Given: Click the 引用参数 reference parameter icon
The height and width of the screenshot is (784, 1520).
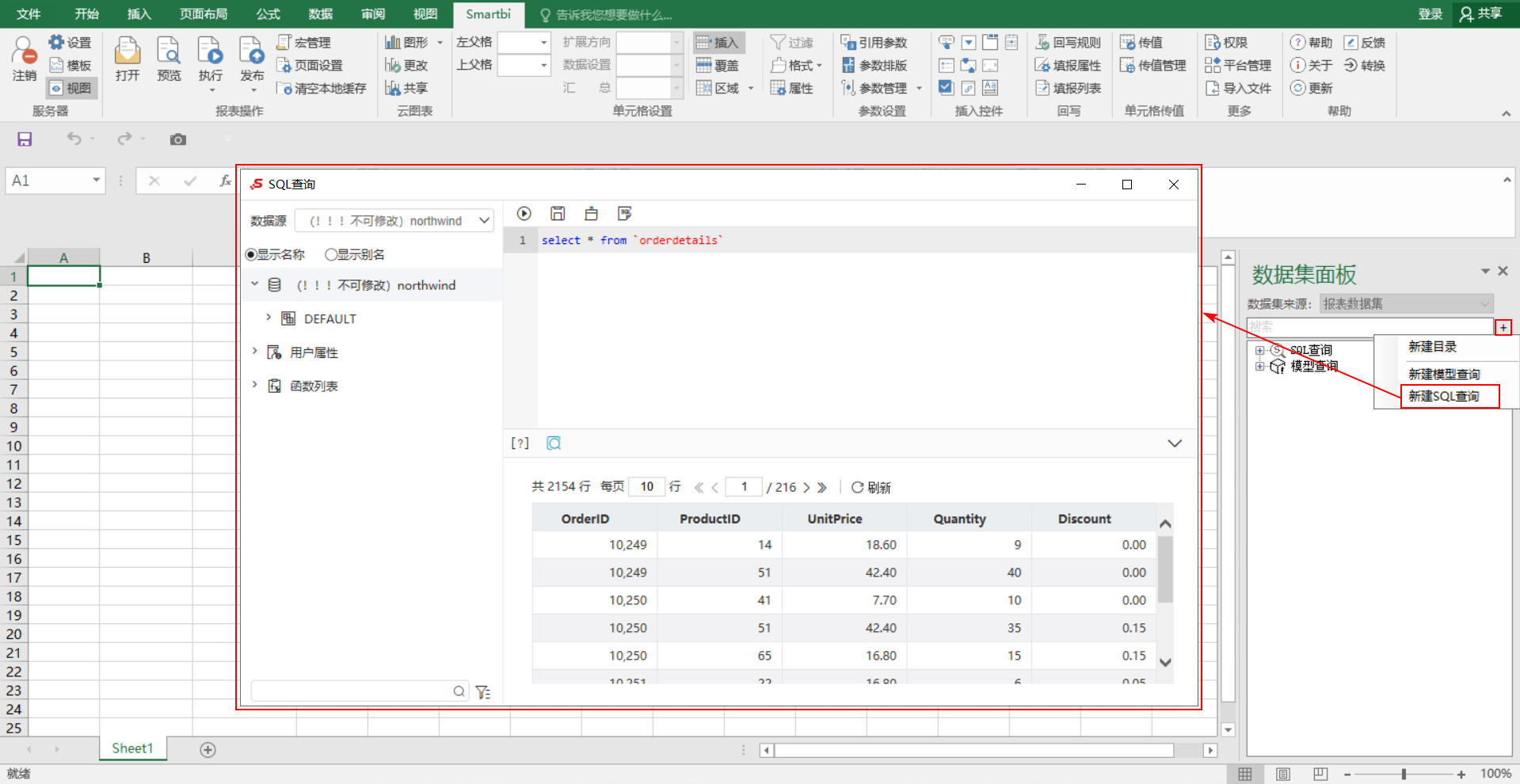Looking at the screenshot, I should [x=874, y=42].
